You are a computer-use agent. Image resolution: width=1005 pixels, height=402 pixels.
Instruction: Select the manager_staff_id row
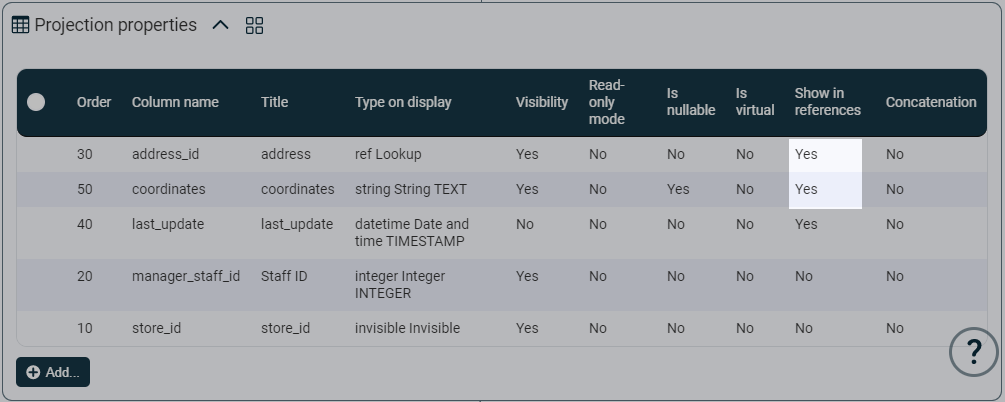click(186, 276)
